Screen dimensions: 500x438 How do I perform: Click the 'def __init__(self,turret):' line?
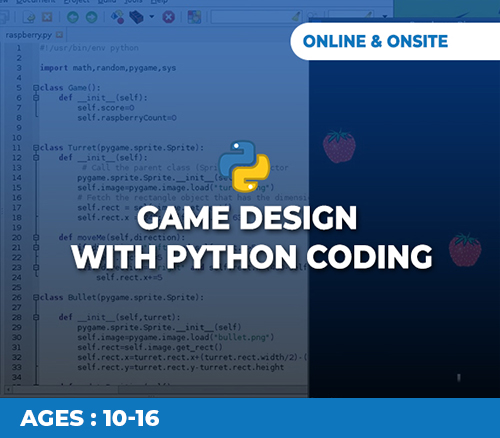120,317
